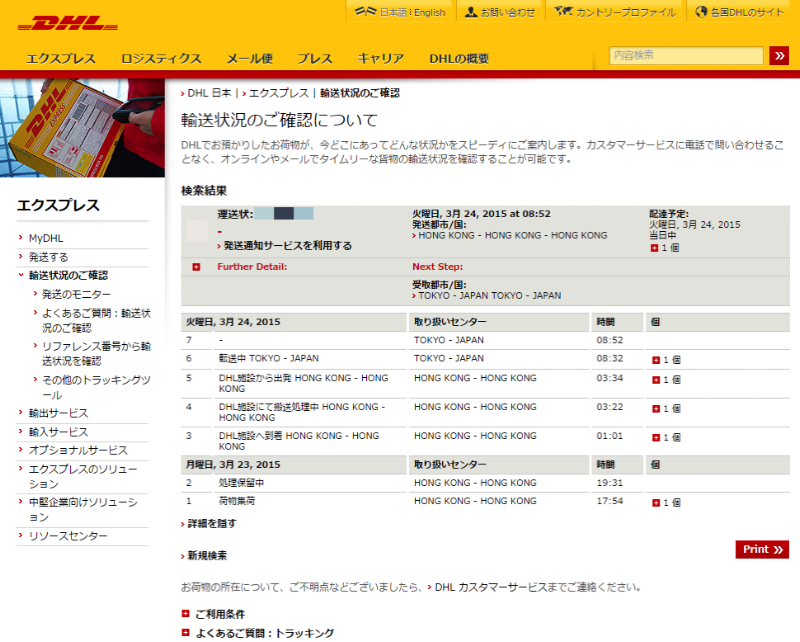800x642 pixels.
Task: Click the エクスプレス sidebar heading
Action: point(58,205)
